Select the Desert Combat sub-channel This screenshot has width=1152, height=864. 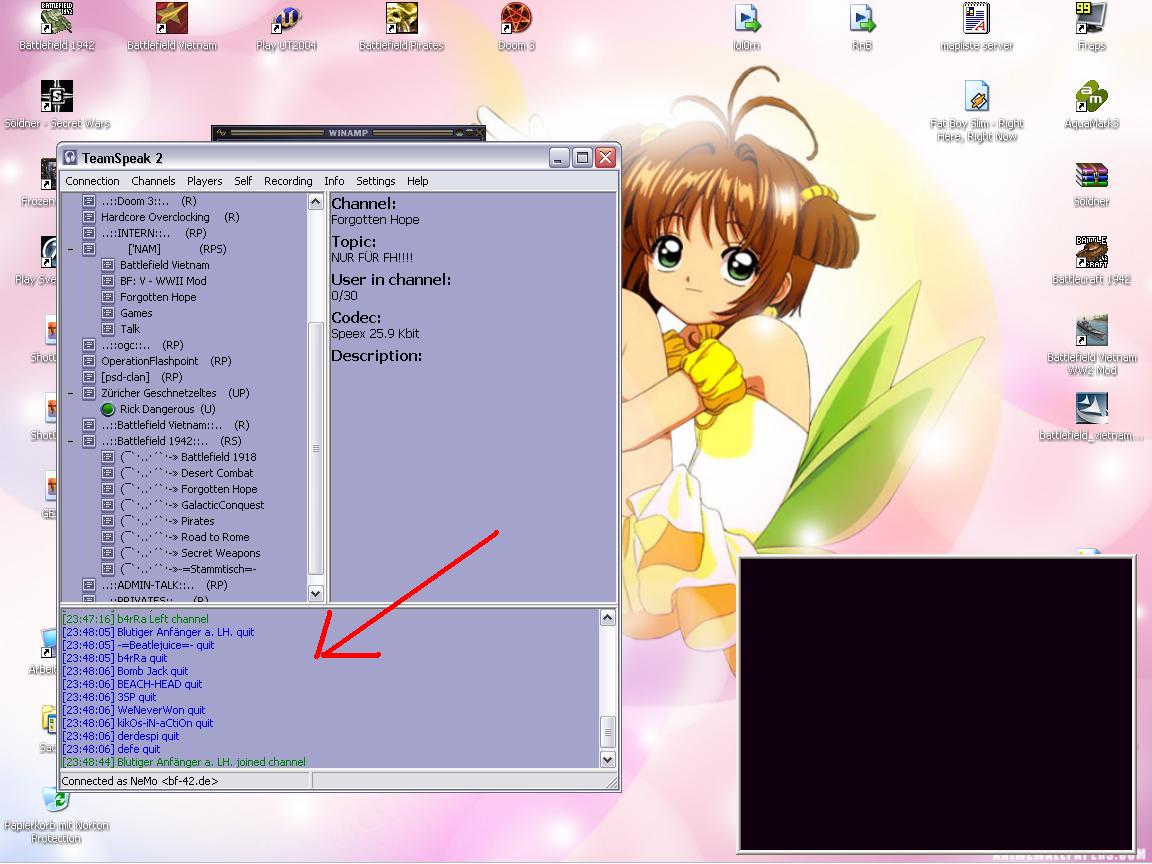click(x=187, y=473)
